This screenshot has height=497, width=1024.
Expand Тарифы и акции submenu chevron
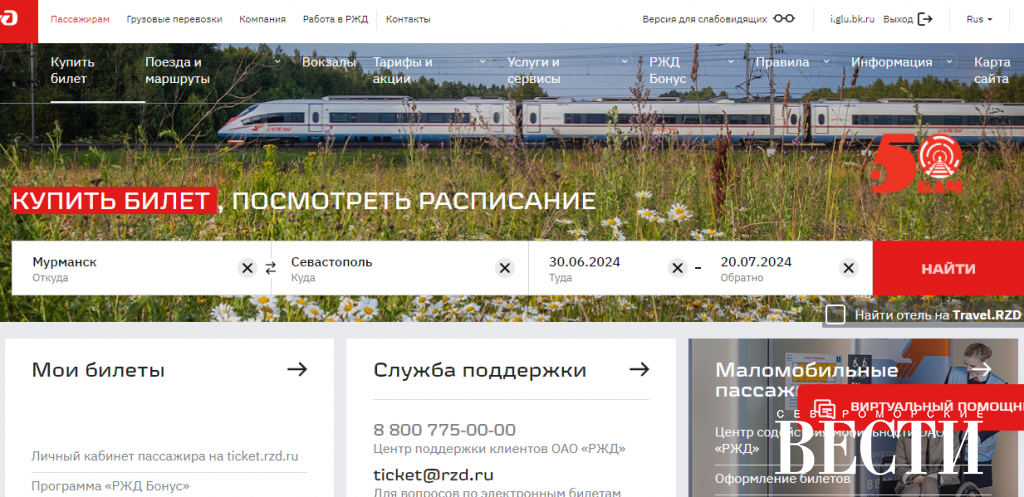[x=483, y=62]
